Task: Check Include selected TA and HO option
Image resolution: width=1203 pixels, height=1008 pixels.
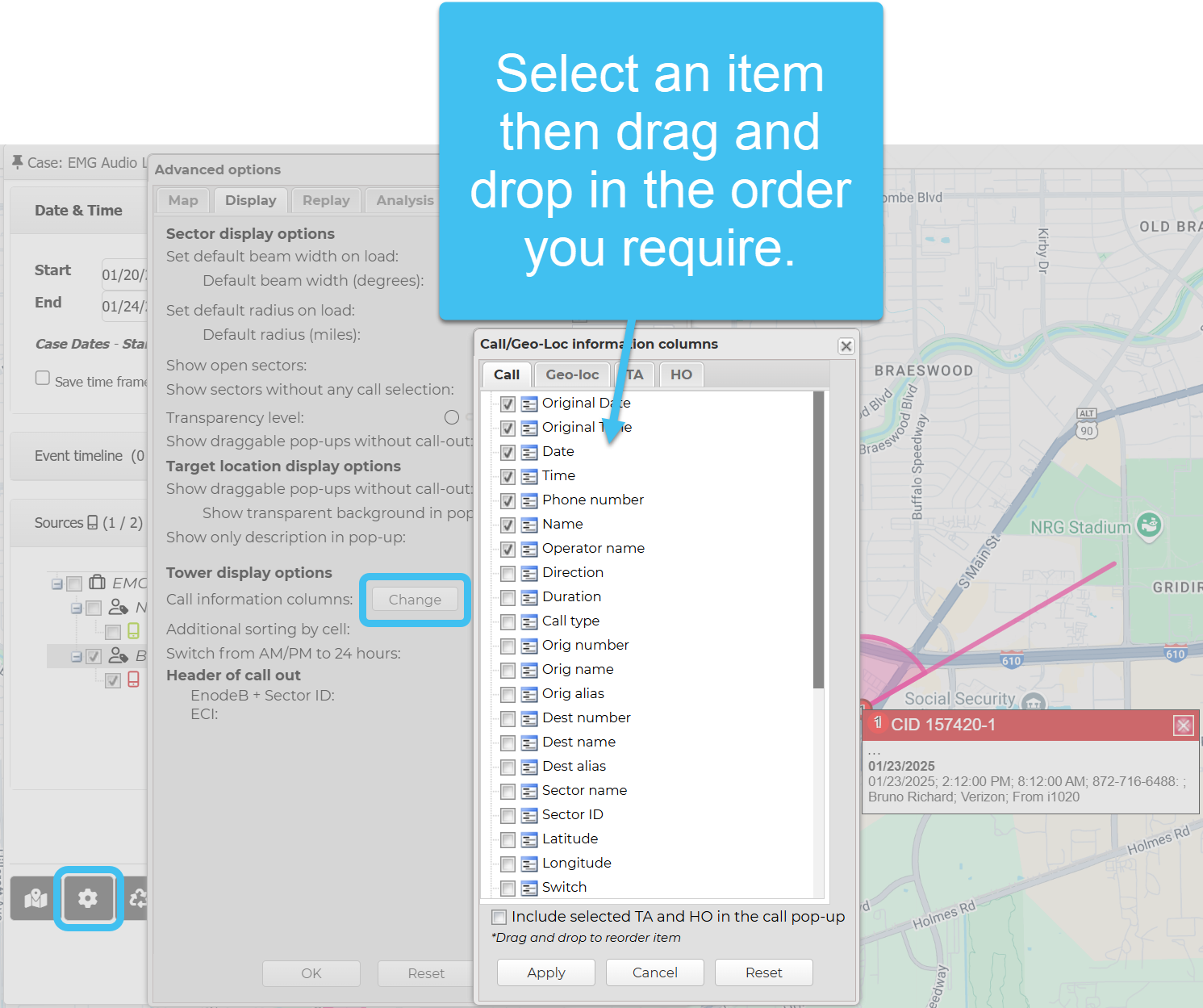Action: click(x=499, y=918)
